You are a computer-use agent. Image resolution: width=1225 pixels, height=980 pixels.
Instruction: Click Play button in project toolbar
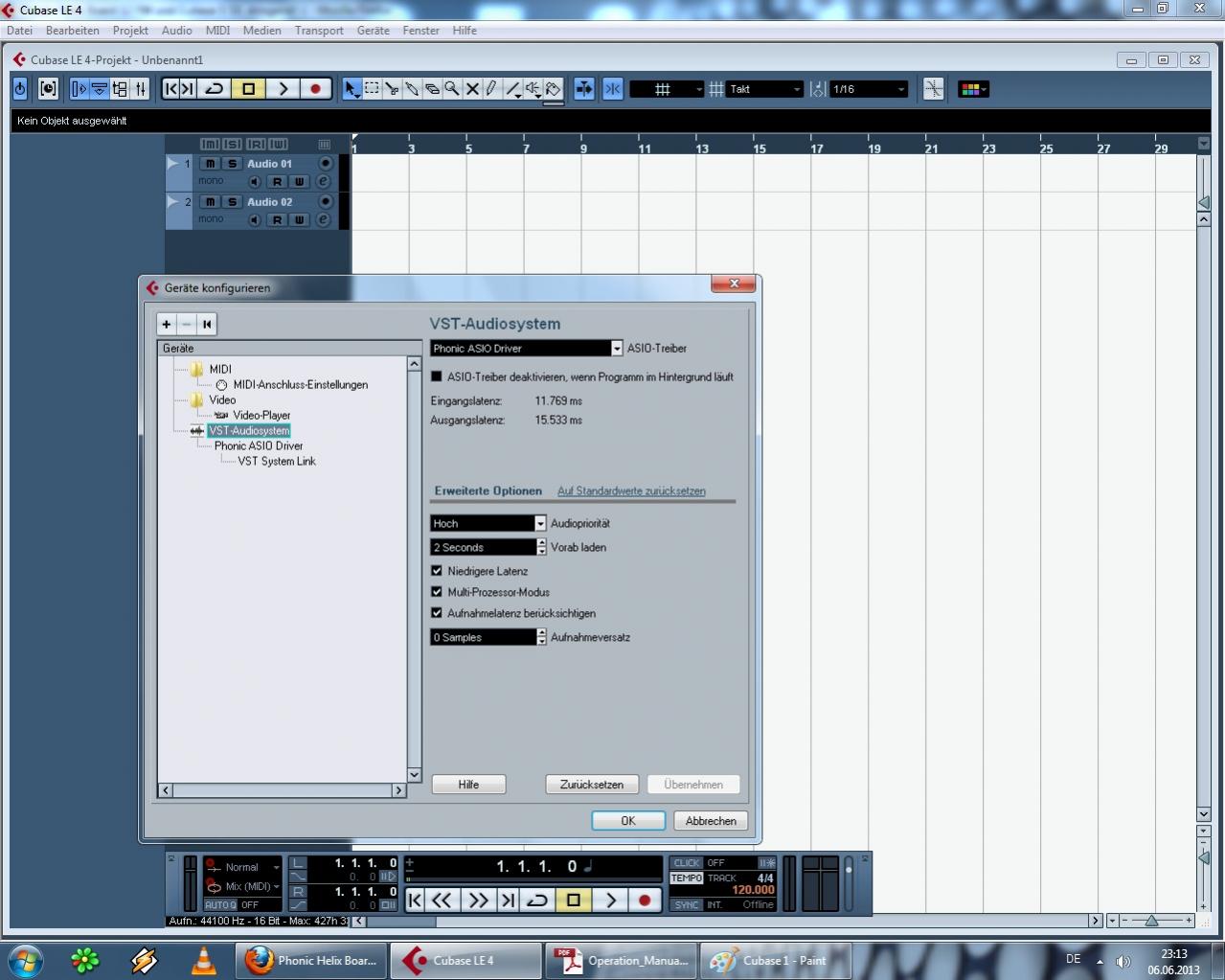click(283, 89)
